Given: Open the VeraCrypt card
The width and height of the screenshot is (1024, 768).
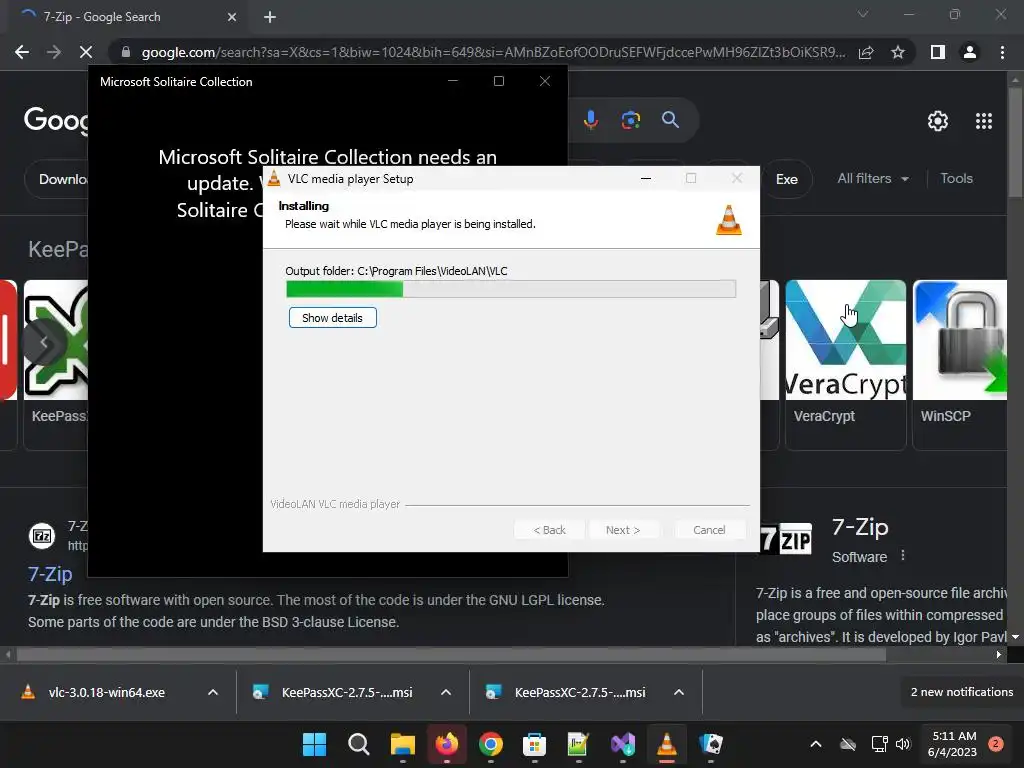Looking at the screenshot, I should 845,364.
